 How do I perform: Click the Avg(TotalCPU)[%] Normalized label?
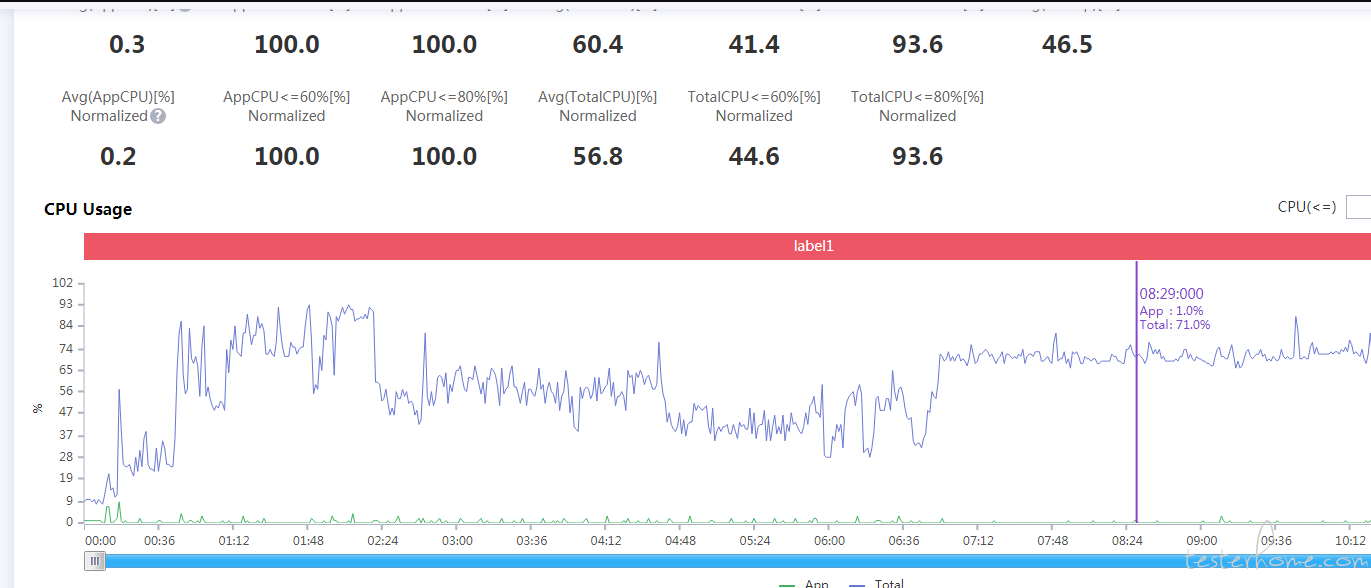pyautogui.click(x=598, y=106)
